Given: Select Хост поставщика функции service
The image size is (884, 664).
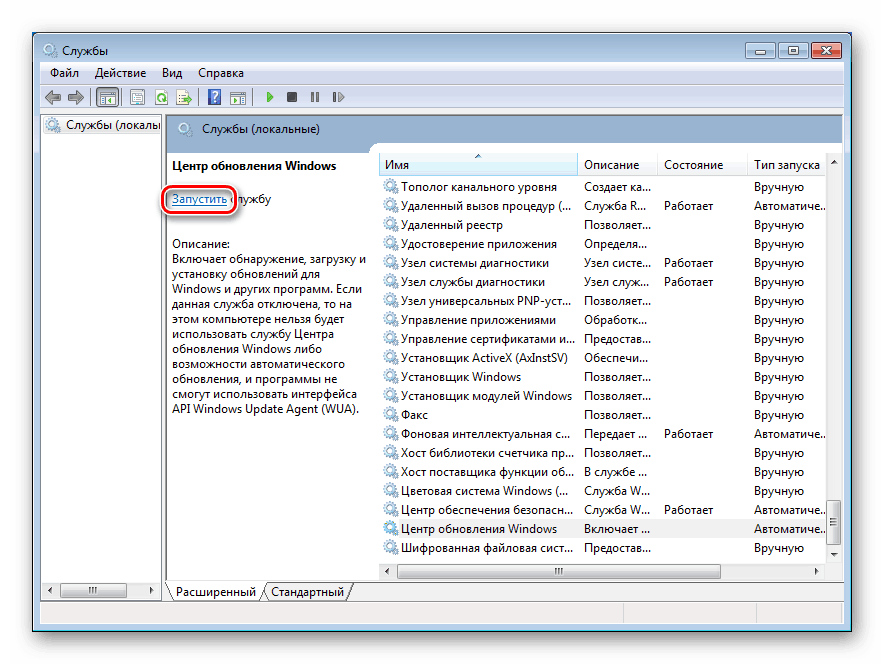Looking at the screenshot, I should (487, 471).
